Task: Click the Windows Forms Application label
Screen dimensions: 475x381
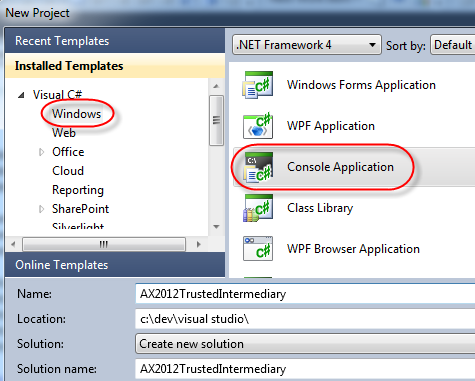Action: [361, 85]
